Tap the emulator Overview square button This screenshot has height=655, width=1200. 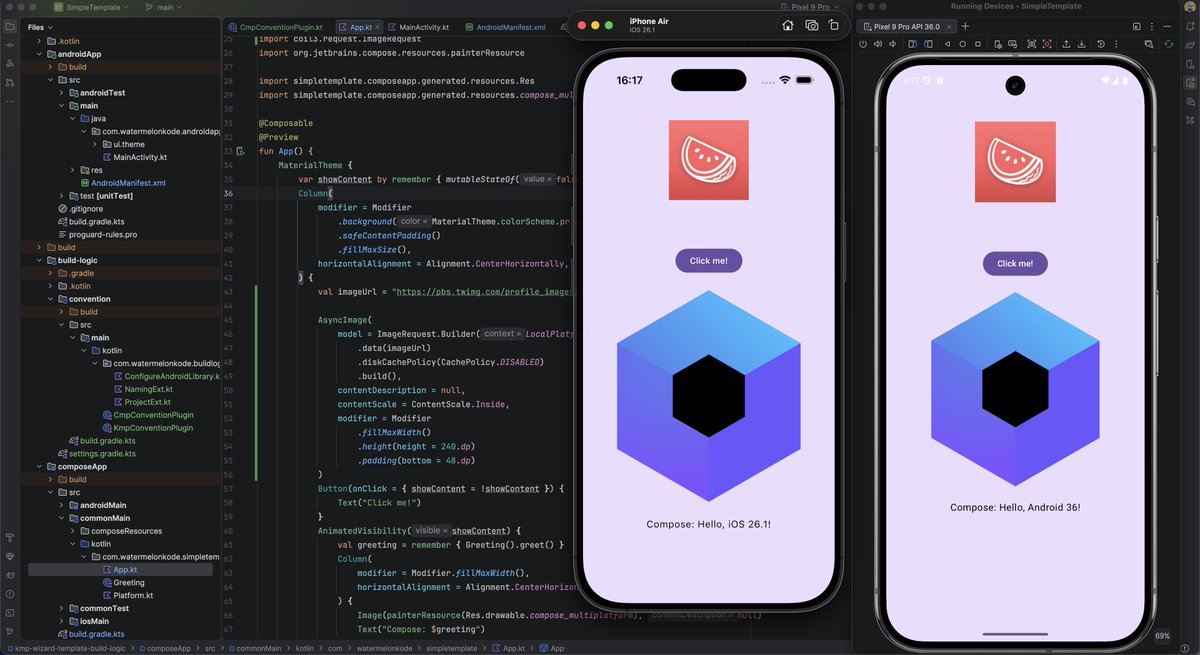point(978,44)
